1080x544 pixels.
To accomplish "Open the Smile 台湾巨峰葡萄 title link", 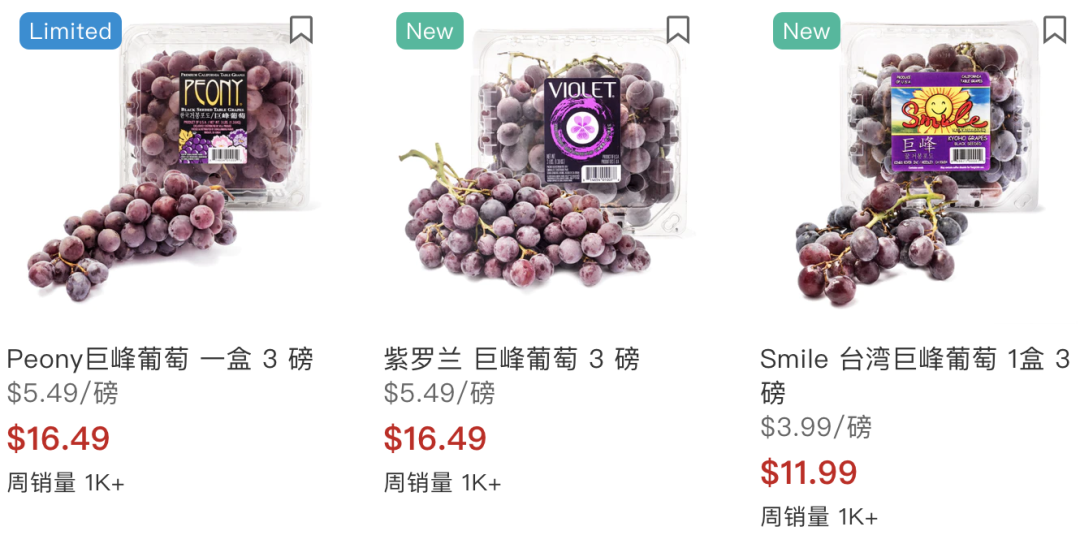I will pos(915,376).
